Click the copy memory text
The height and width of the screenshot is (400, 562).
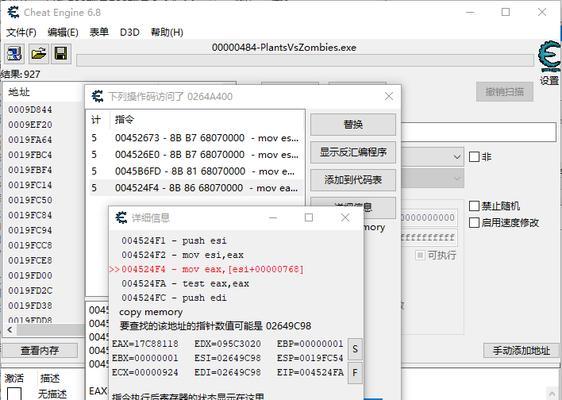151,312
